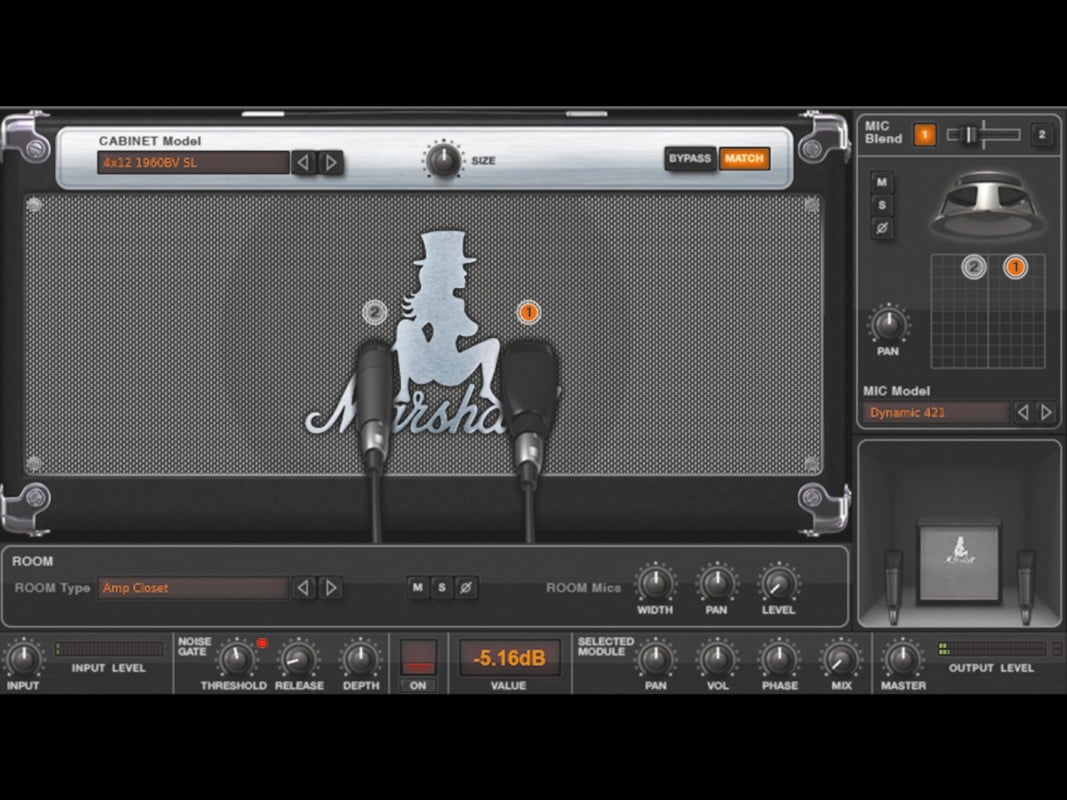Select Mic Blend button 2
The image size is (1067, 800).
pos(1042,135)
